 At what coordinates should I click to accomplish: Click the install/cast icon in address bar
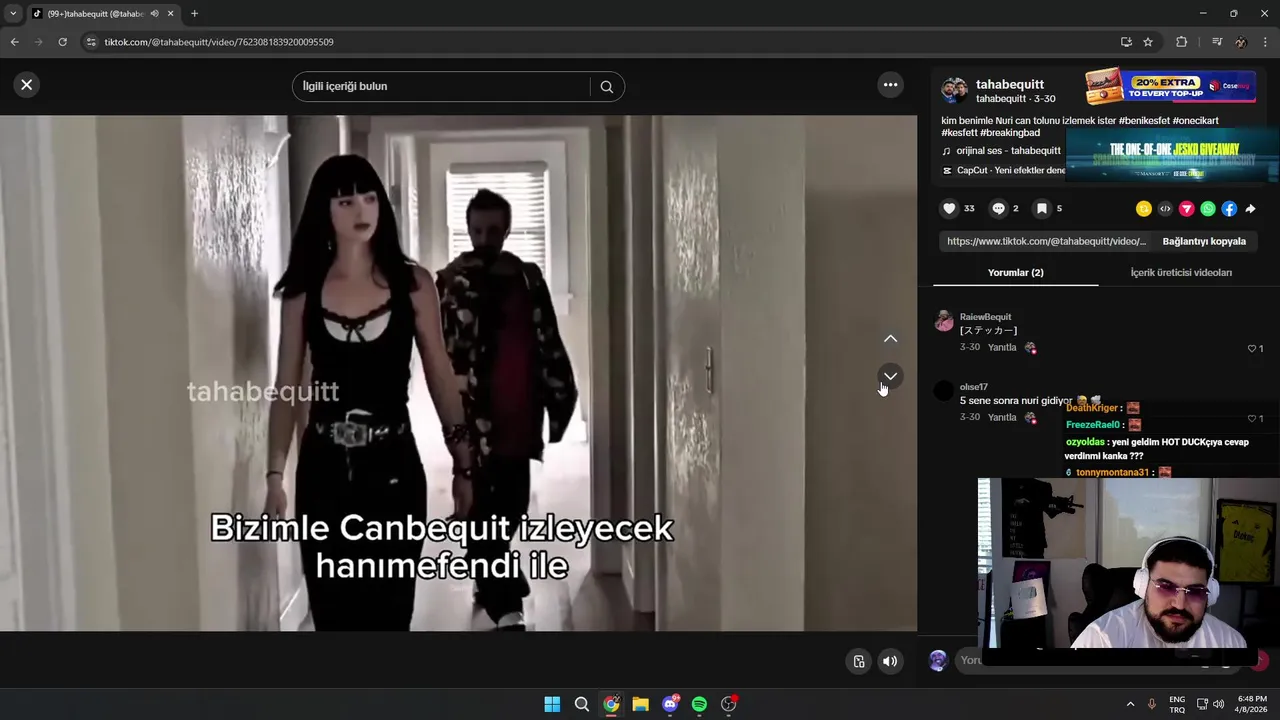1126,42
